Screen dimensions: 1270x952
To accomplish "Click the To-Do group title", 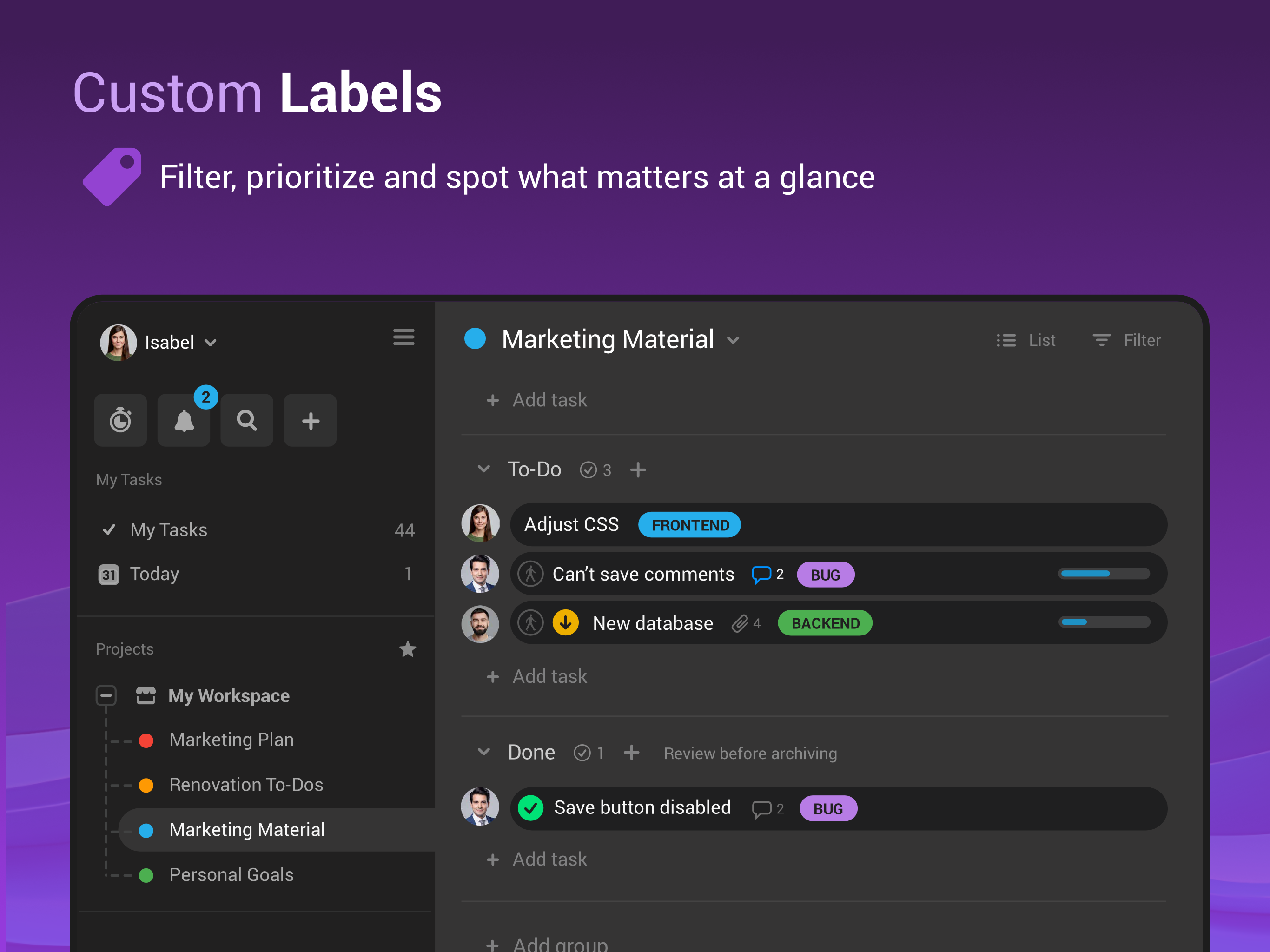I will click(534, 469).
